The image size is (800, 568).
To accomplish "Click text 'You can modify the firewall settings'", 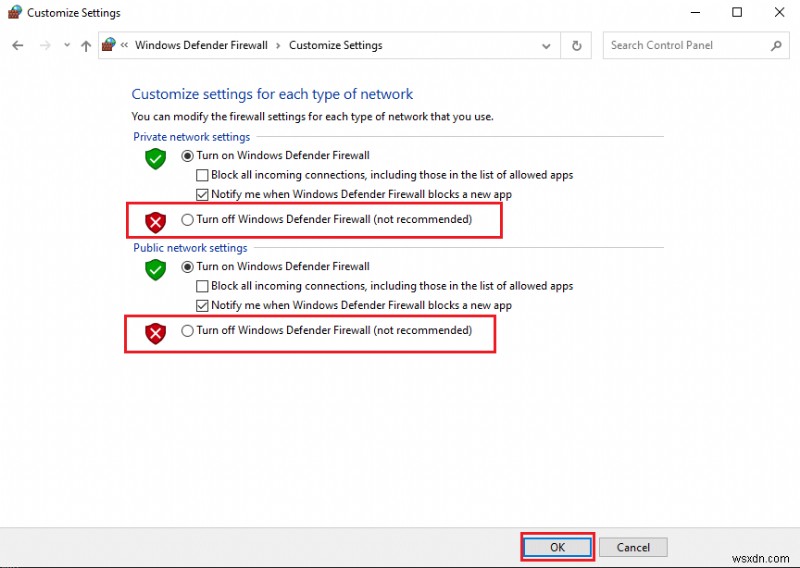I will pos(218,116).
